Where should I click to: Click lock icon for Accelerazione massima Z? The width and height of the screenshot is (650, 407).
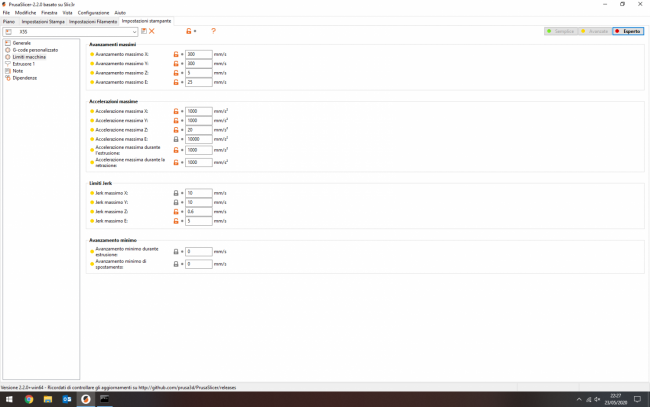[176, 130]
